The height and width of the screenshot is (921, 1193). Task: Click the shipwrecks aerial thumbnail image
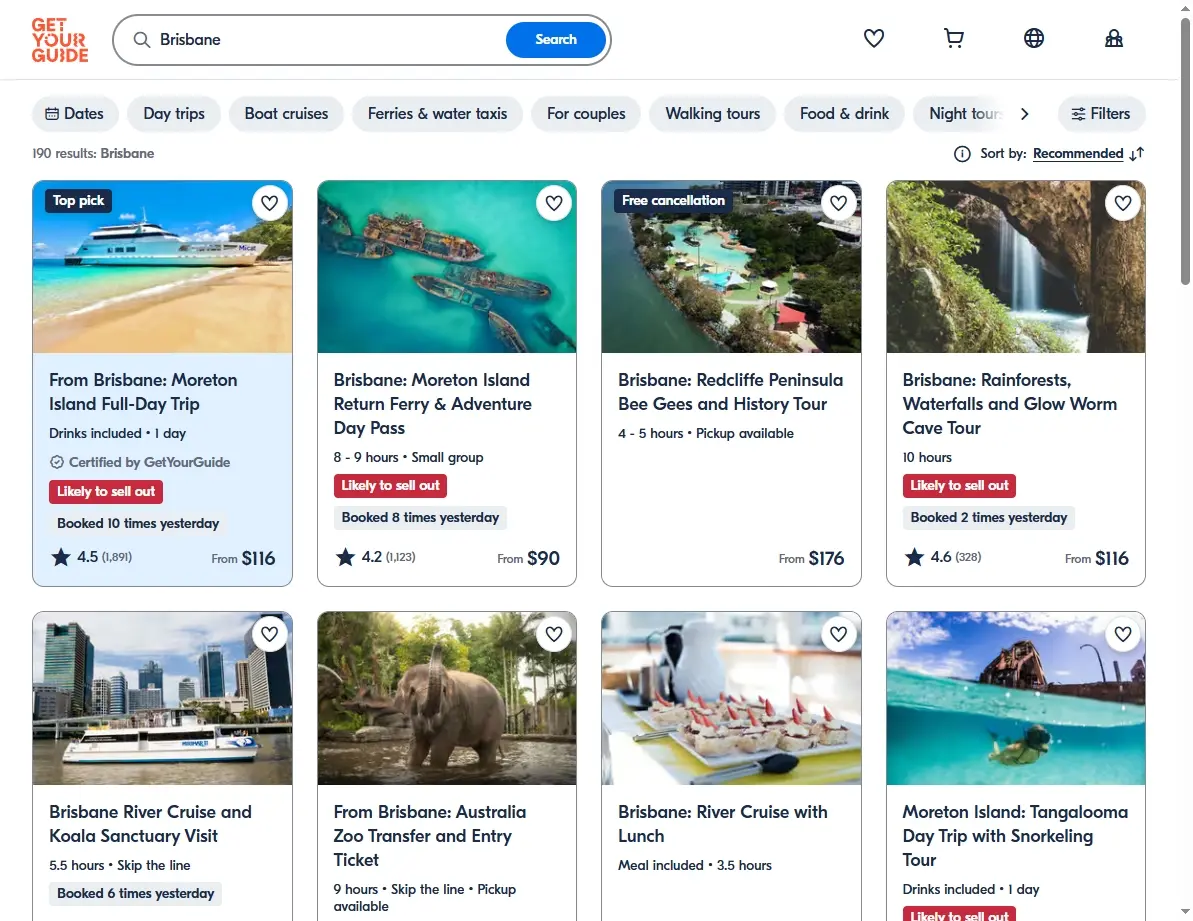tap(447, 267)
